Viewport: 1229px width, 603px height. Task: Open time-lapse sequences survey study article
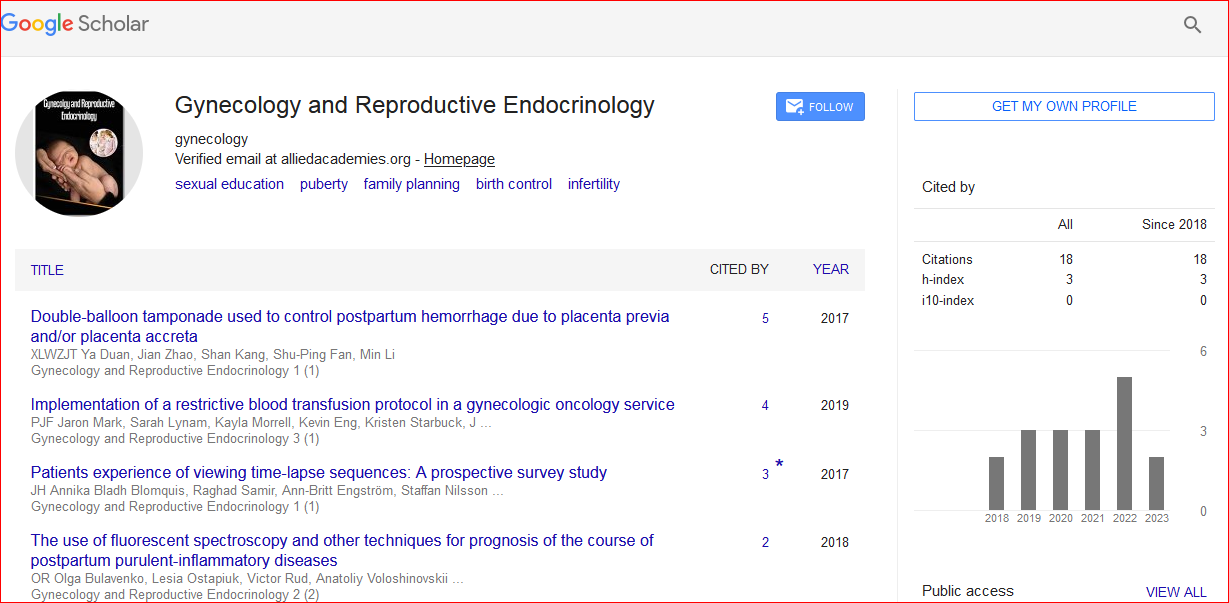[x=318, y=473]
